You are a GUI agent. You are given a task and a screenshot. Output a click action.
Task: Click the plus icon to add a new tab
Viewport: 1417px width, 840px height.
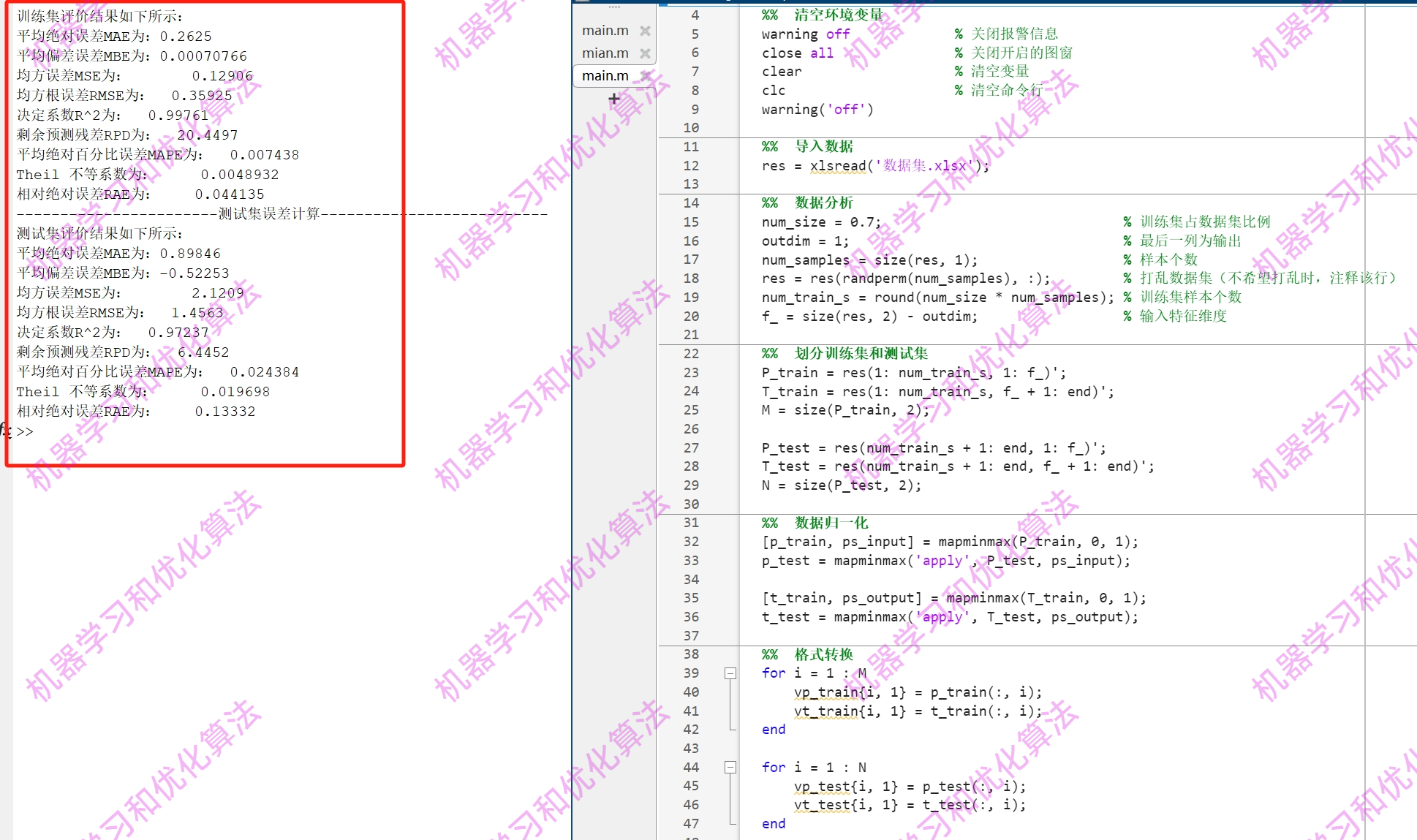tap(614, 99)
